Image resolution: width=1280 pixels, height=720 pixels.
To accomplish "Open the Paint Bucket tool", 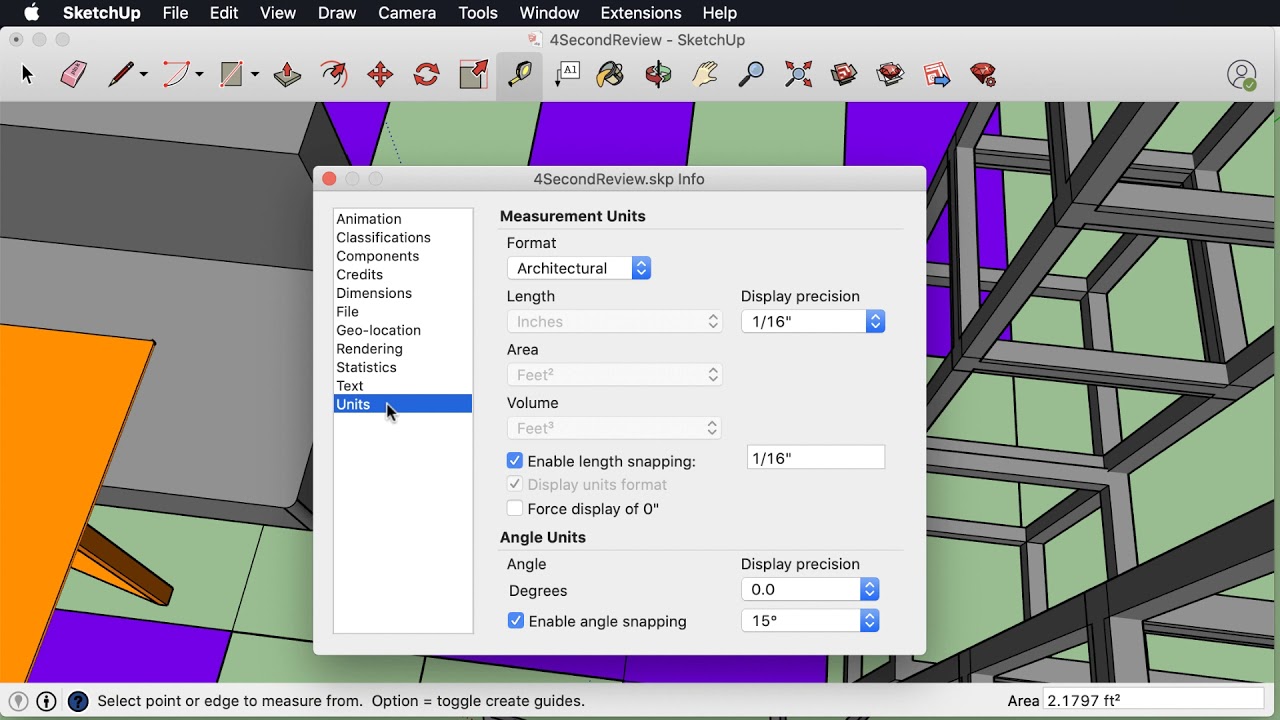I will click(x=610, y=75).
